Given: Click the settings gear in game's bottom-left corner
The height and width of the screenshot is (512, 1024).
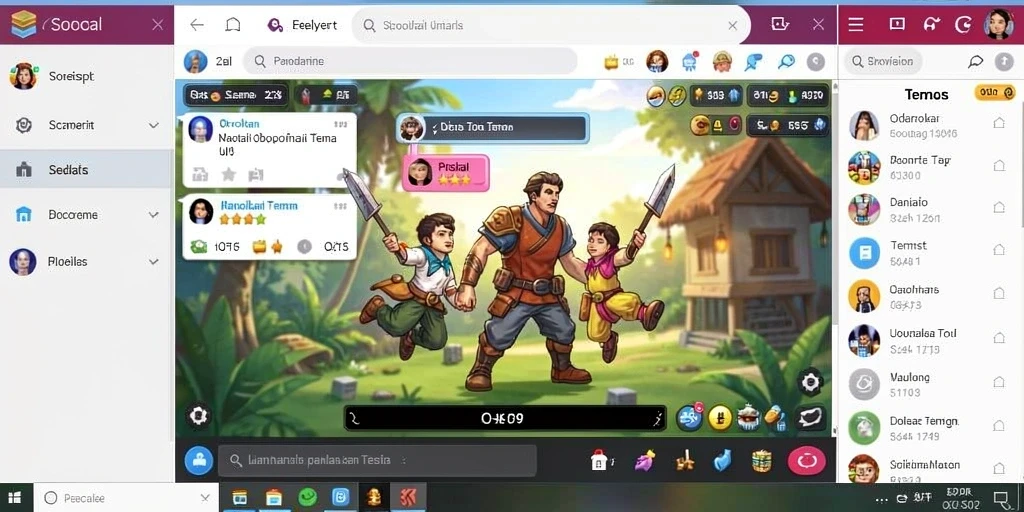Looking at the screenshot, I should [x=199, y=415].
